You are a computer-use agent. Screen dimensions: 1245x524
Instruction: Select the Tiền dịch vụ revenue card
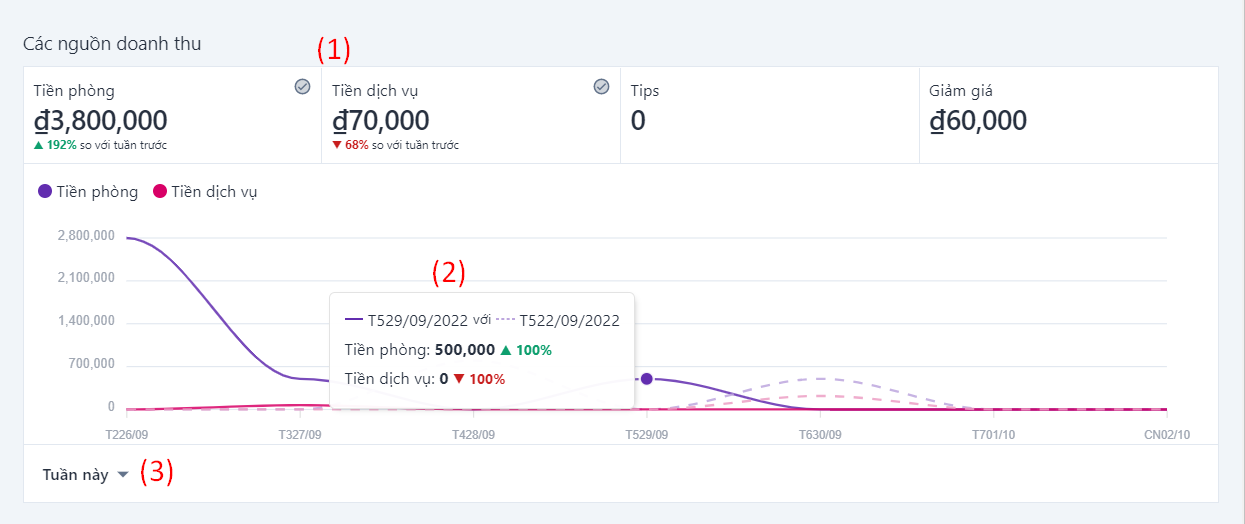[x=470, y=115]
